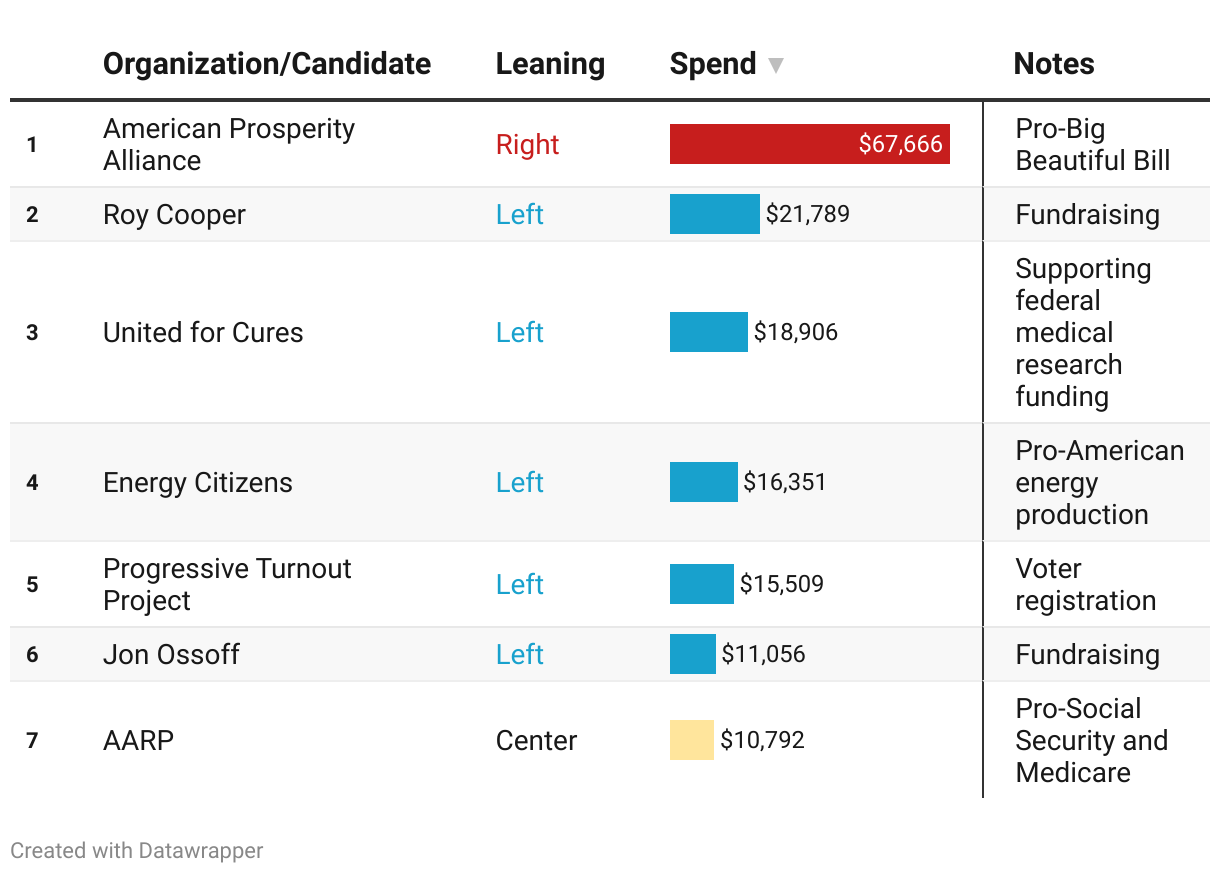Click the red Right leaning label
Screen dimensions: 1220x874
pyautogui.click(x=527, y=144)
